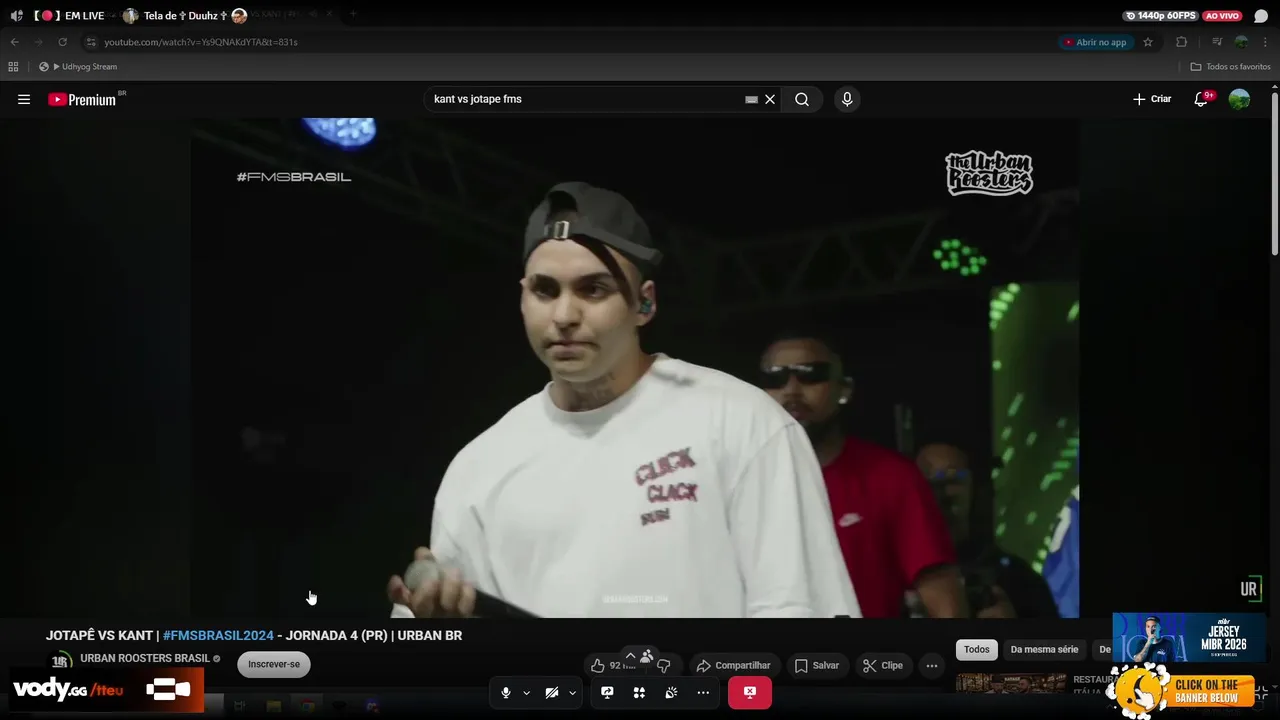Image resolution: width=1280 pixels, height=720 pixels.
Task: Open URBAN ROOSTERS BRASIL channel
Action: (x=145, y=658)
